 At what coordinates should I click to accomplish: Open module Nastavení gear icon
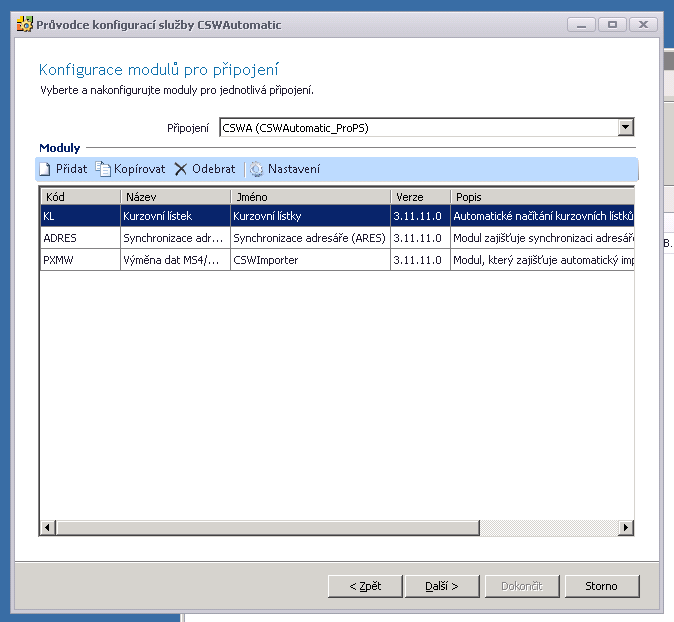click(x=257, y=169)
